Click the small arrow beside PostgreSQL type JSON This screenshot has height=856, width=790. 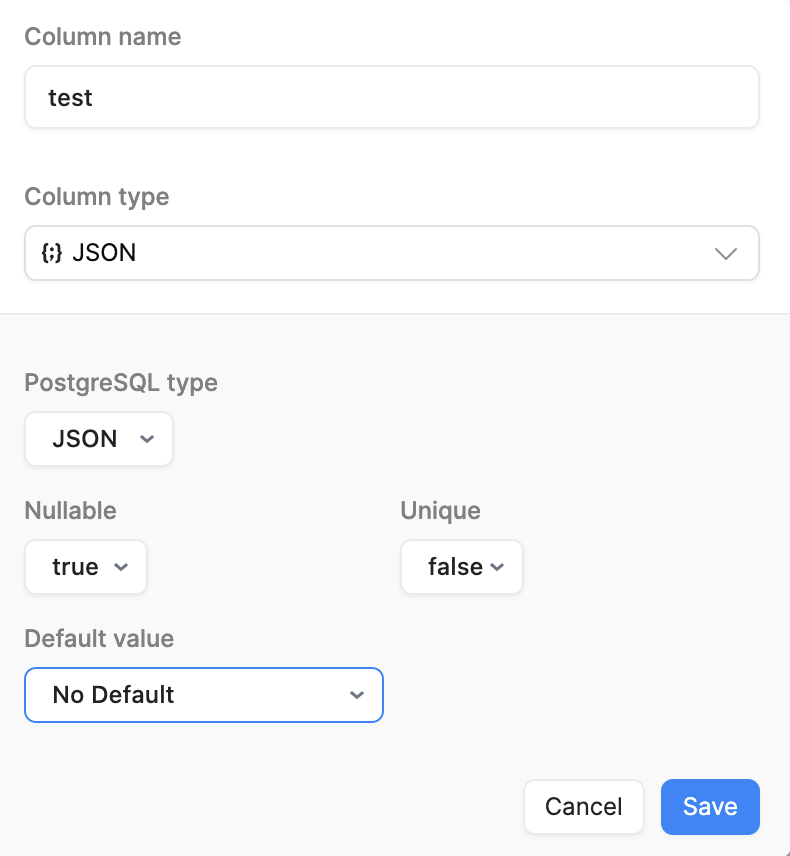click(x=147, y=439)
